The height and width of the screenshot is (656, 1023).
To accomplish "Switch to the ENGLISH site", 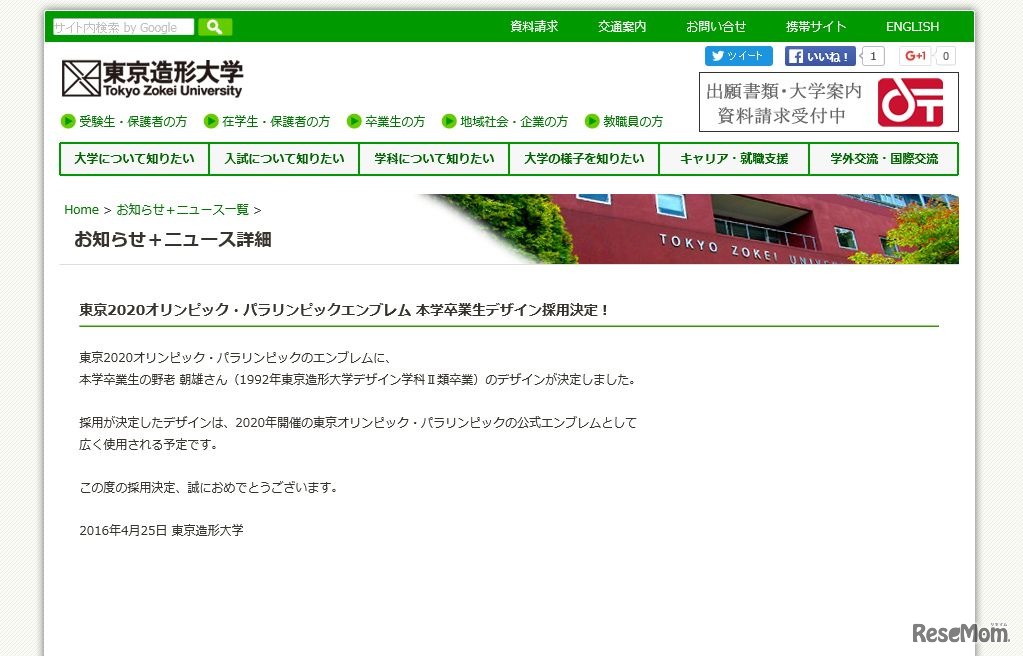I will click(911, 27).
